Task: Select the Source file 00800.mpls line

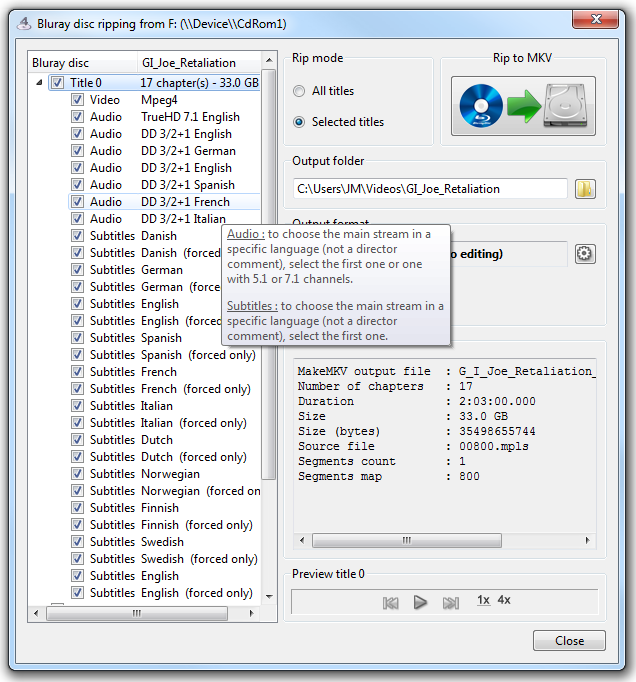Action: pyautogui.click(x=413, y=446)
